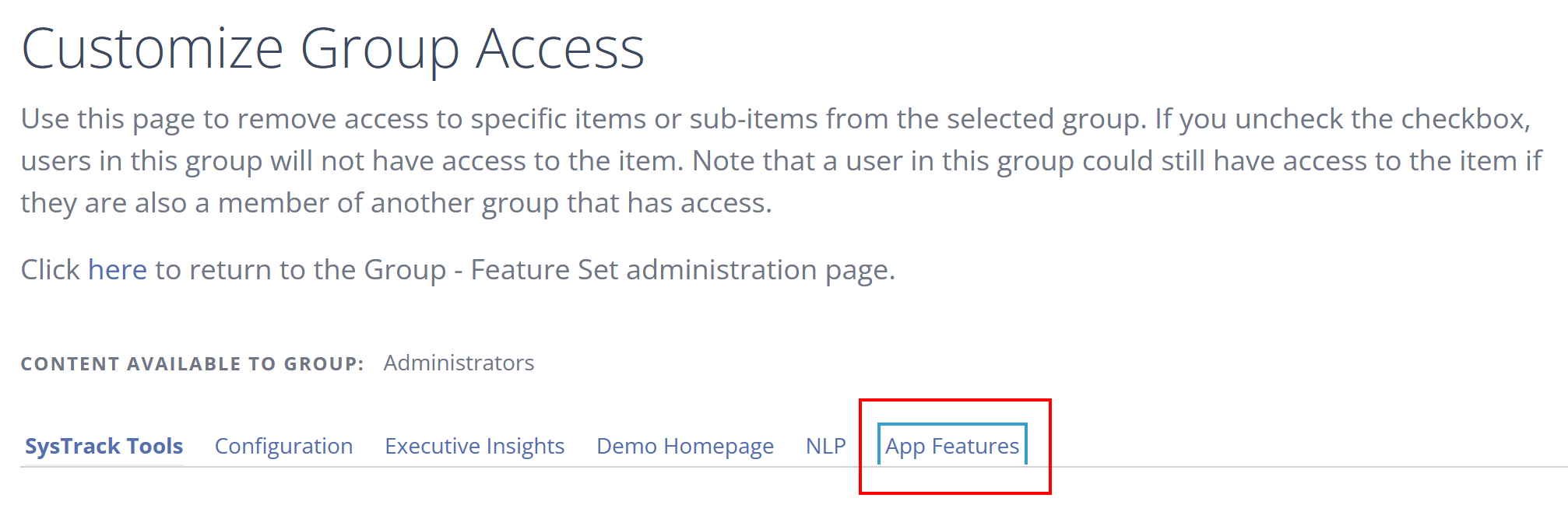Click the word "Group" in the page title
Image resolution: width=1568 pixels, height=512 pixels.
click(378, 49)
